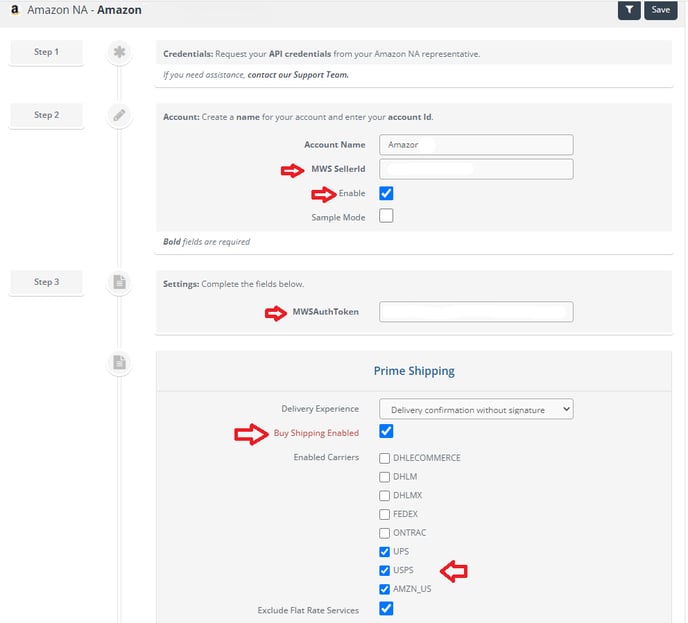
Task: Click the pencil account step icon
Action: click(x=119, y=115)
